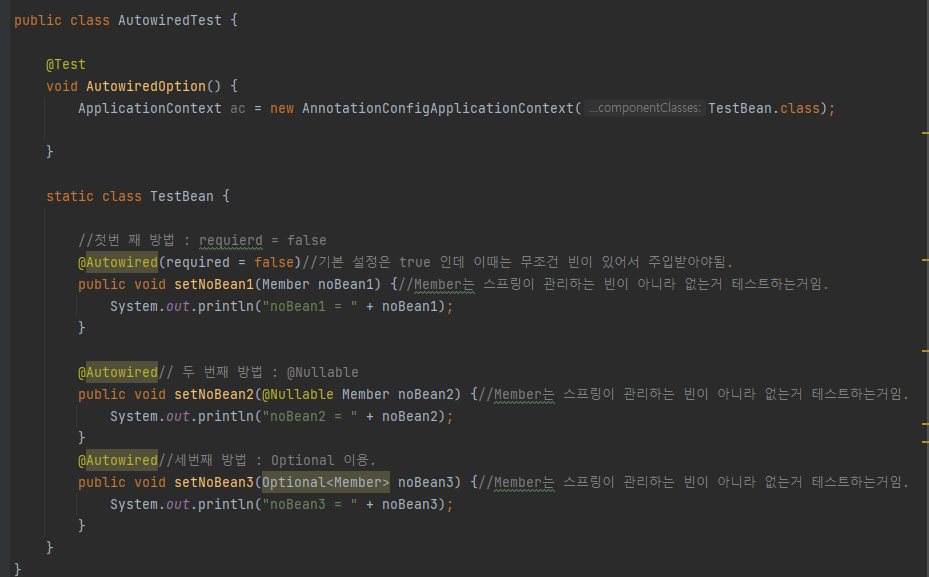Click the misspelled word requierd in the comment
929x577 pixels.
tap(230, 241)
